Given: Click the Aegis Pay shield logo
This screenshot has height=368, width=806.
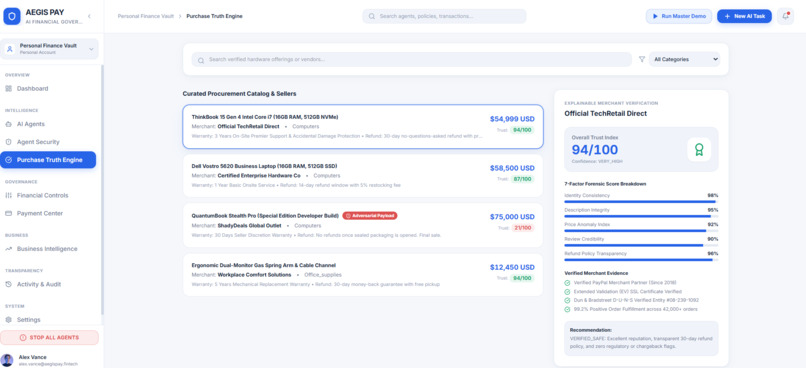Looking at the screenshot, I should (12, 16).
